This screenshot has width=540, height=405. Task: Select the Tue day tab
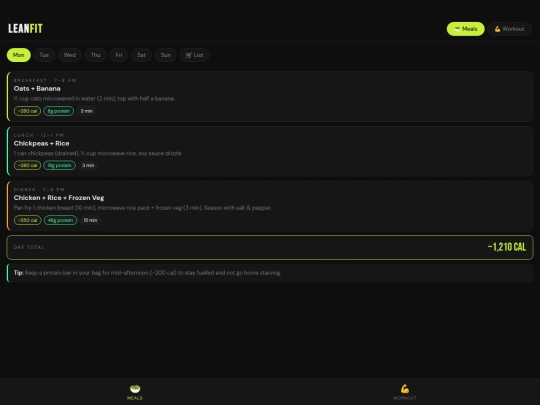click(x=44, y=55)
